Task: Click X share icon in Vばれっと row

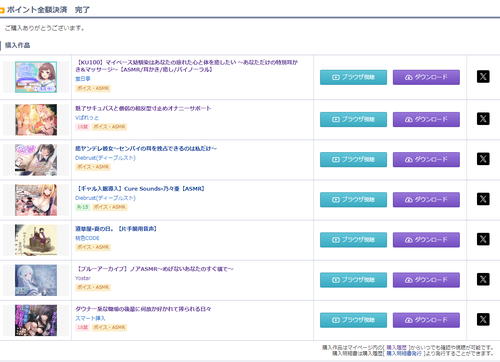Action: (x=483, y=119)
